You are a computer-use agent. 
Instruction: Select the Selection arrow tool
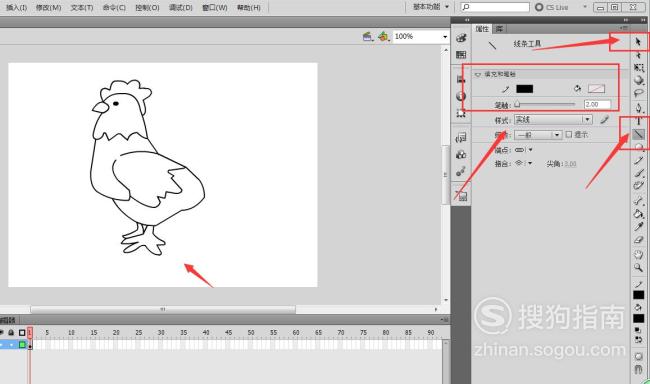(638, 41)
